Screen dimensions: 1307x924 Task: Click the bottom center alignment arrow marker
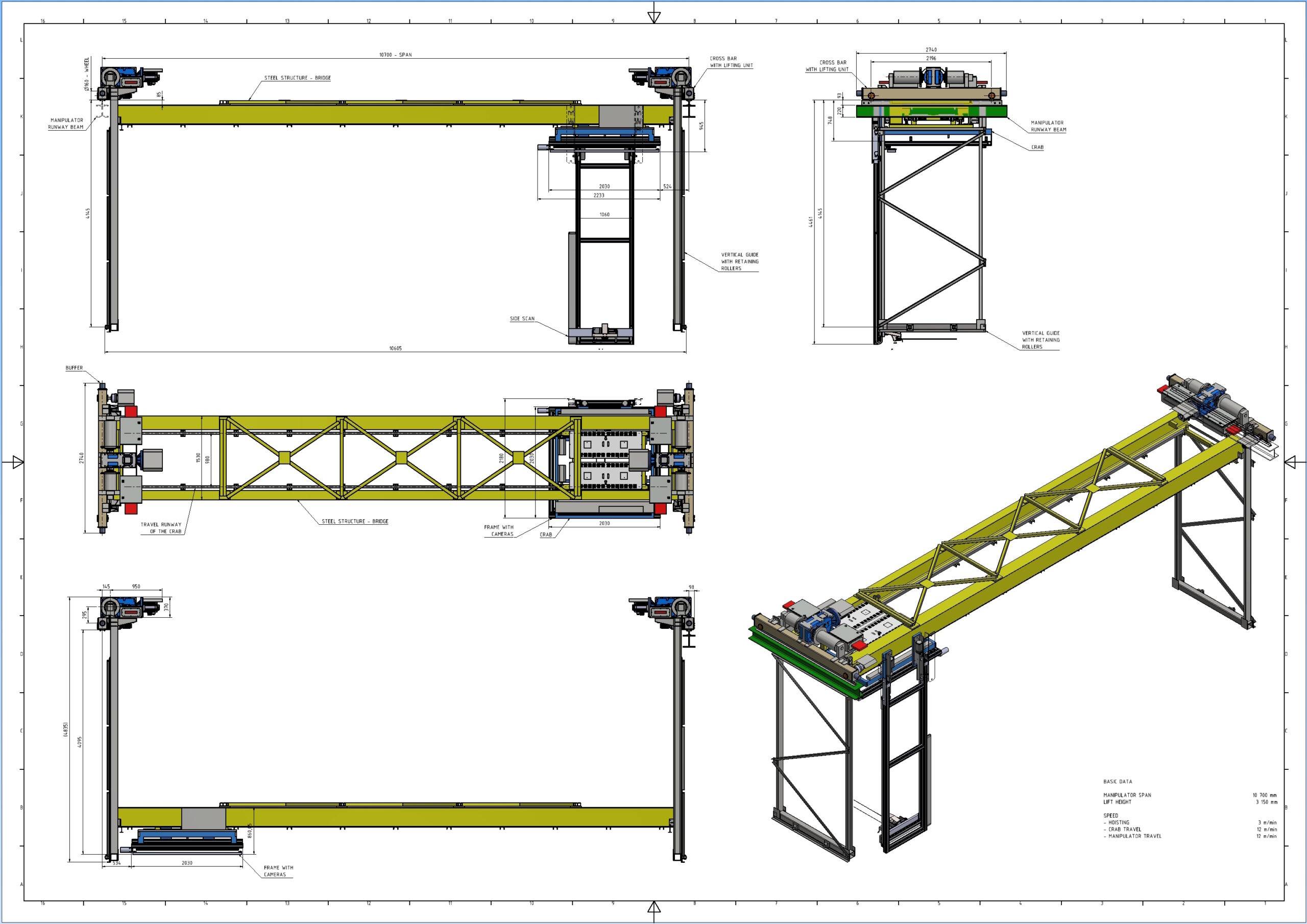[654, 907]
